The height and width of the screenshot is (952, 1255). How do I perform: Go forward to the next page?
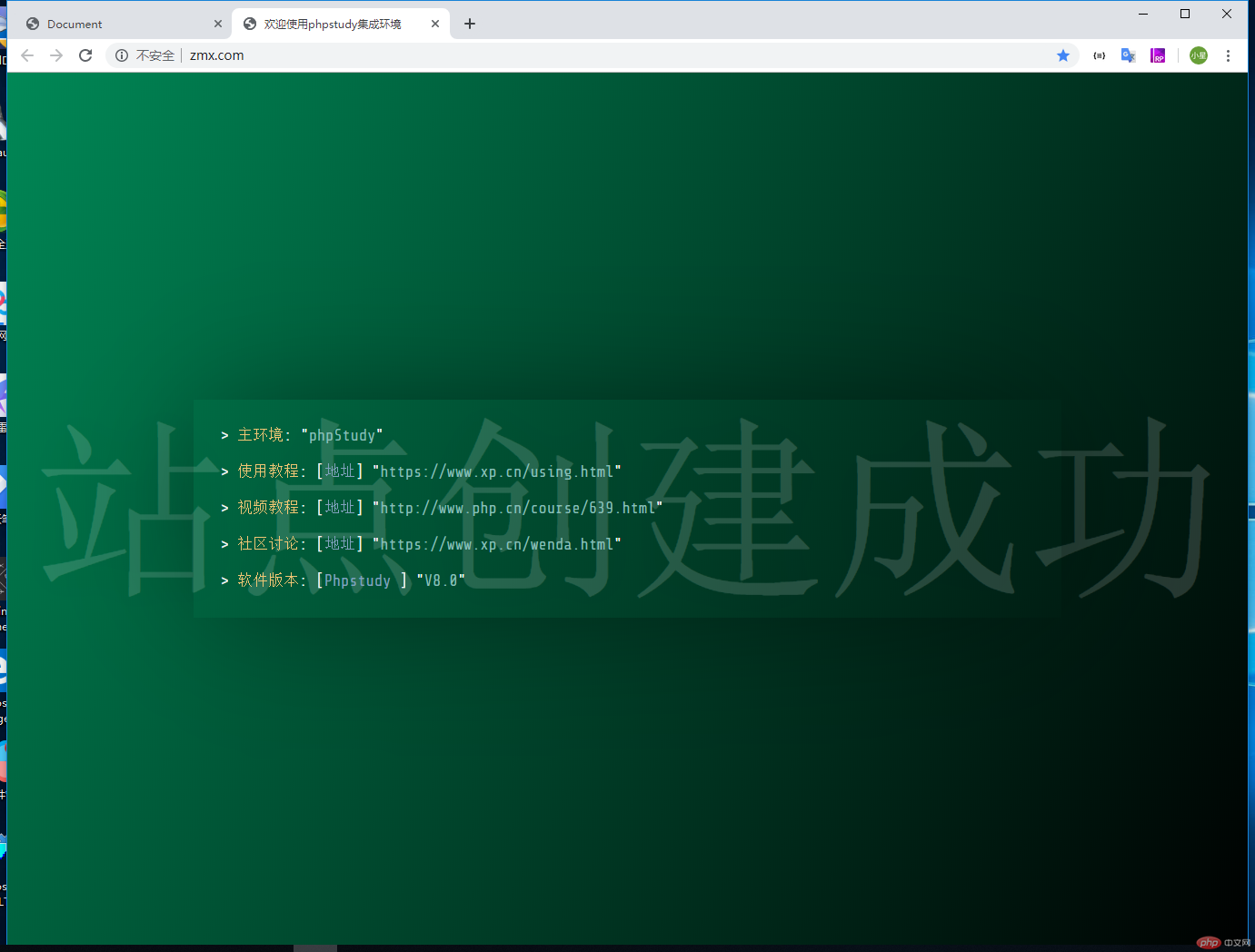point(56,55)
